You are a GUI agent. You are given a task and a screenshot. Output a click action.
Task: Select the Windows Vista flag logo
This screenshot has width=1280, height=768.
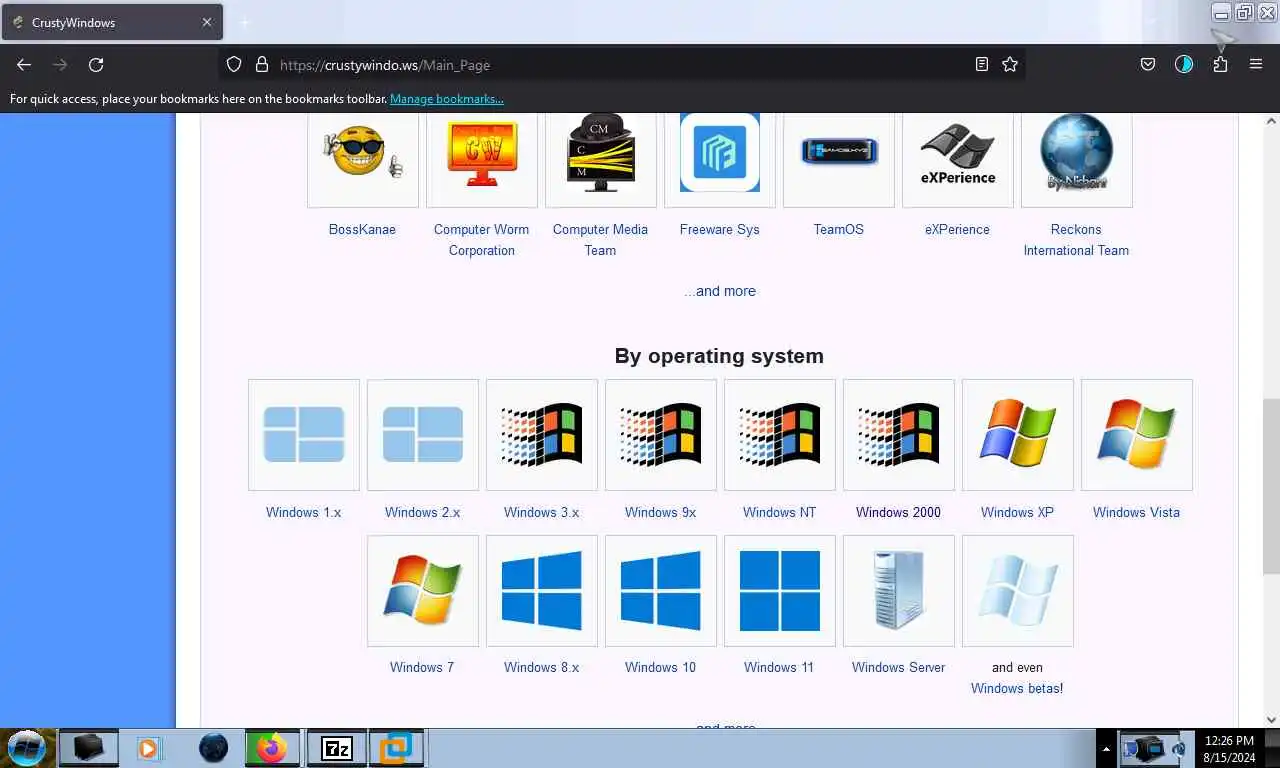point(1136,433)
